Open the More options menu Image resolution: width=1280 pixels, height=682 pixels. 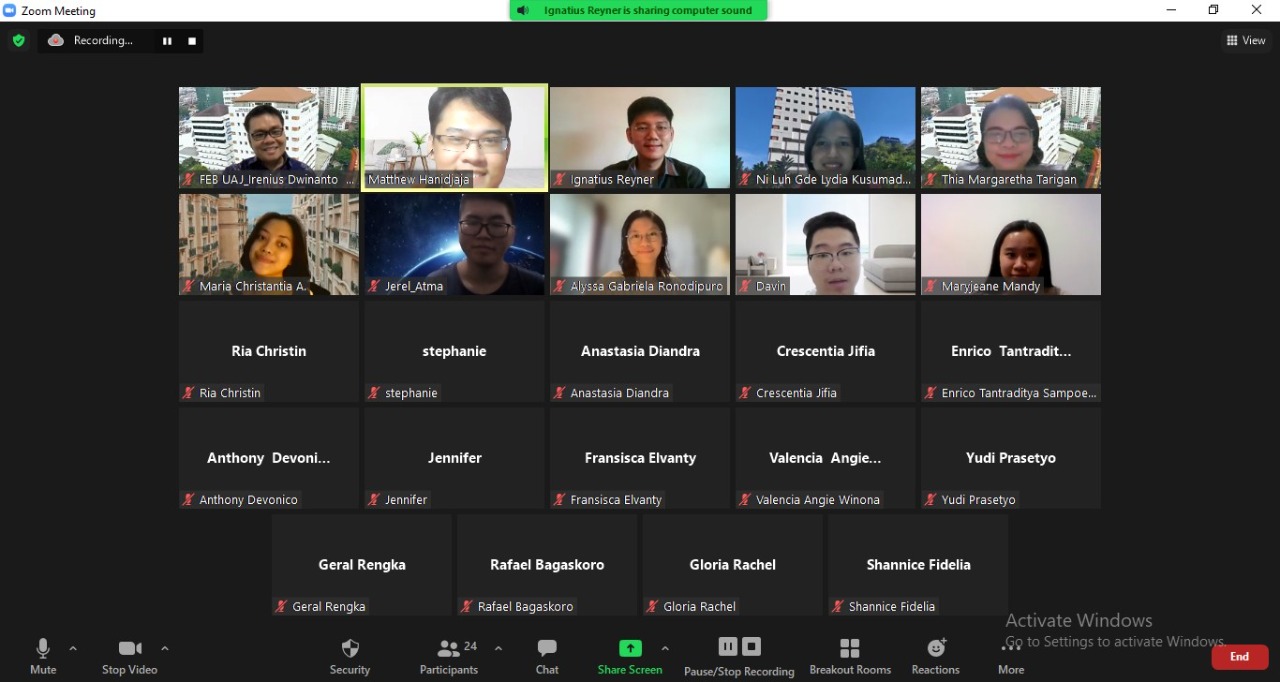point(1011,656)
